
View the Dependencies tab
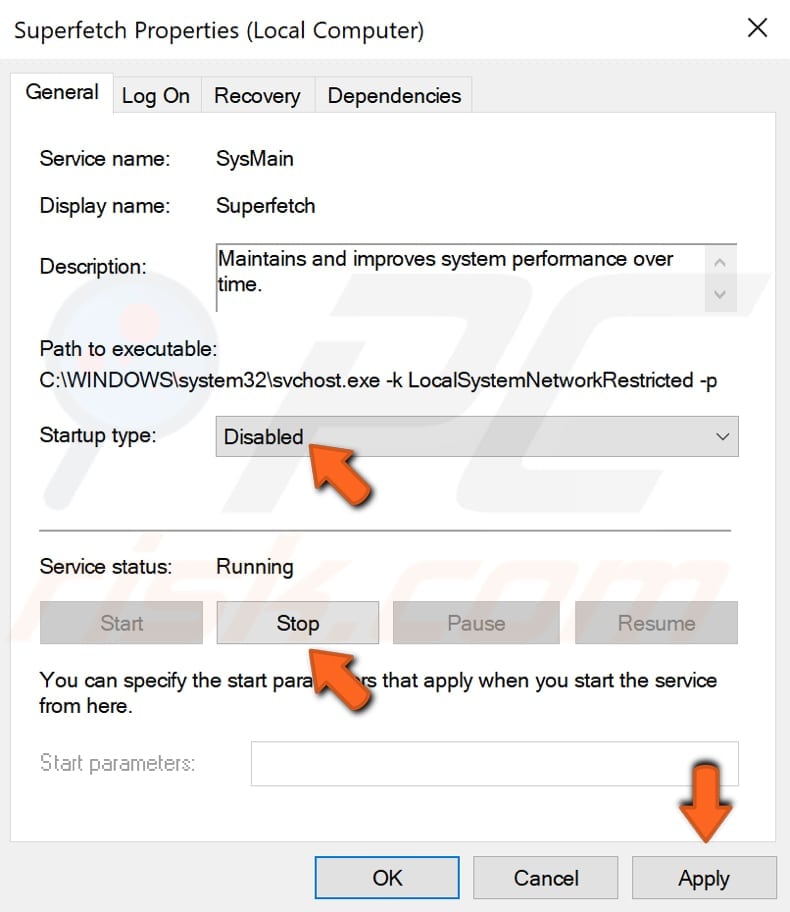coord(394,95)
